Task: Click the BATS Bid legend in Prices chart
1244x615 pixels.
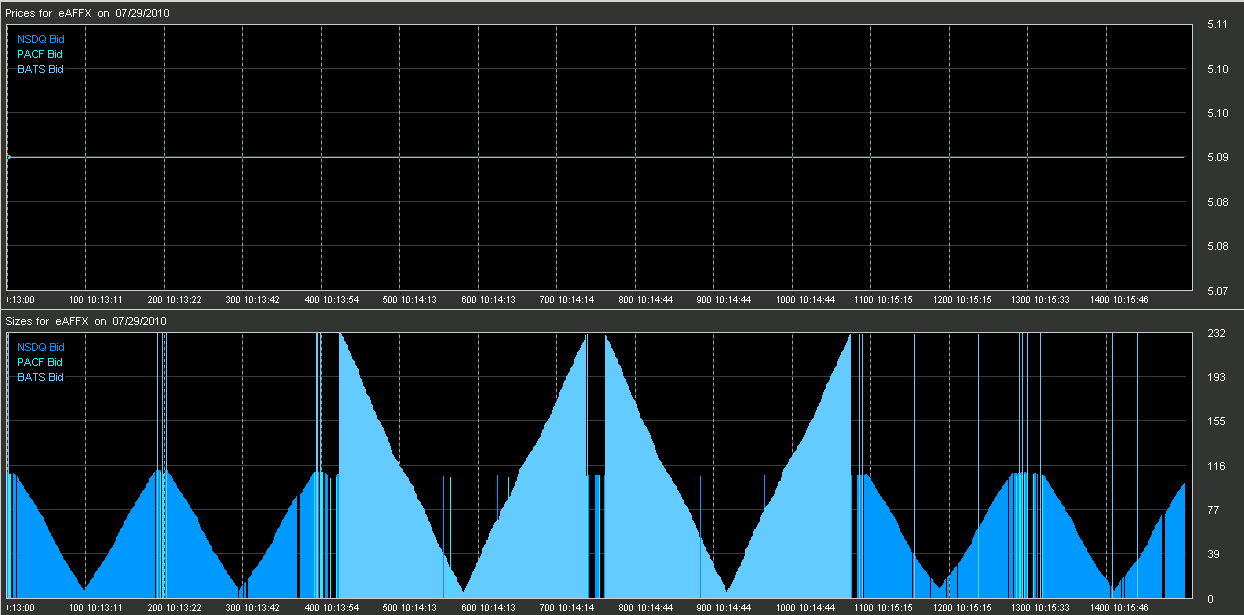Action: click(41, 69)
